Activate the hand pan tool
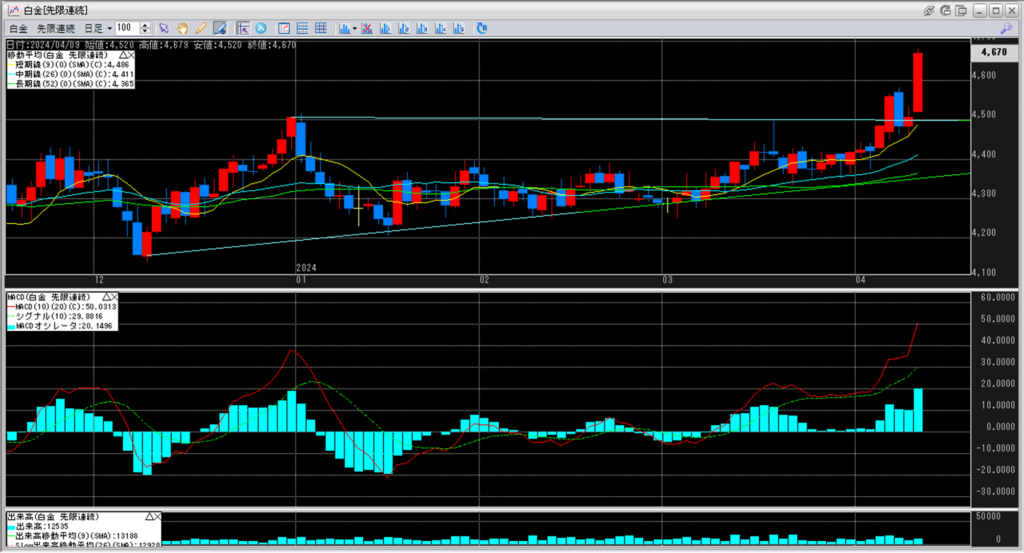The width and height of the screenshot is (1024, 553). click(183, 28)
